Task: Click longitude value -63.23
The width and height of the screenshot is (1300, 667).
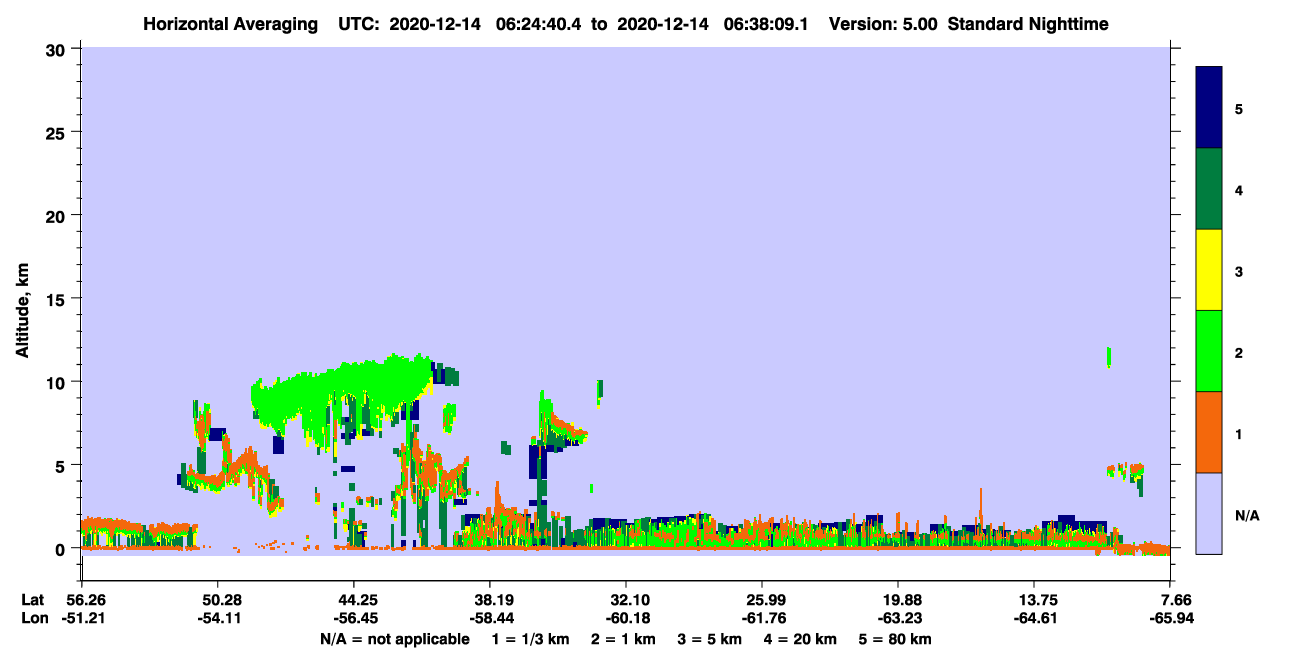Action: [898, 618]
